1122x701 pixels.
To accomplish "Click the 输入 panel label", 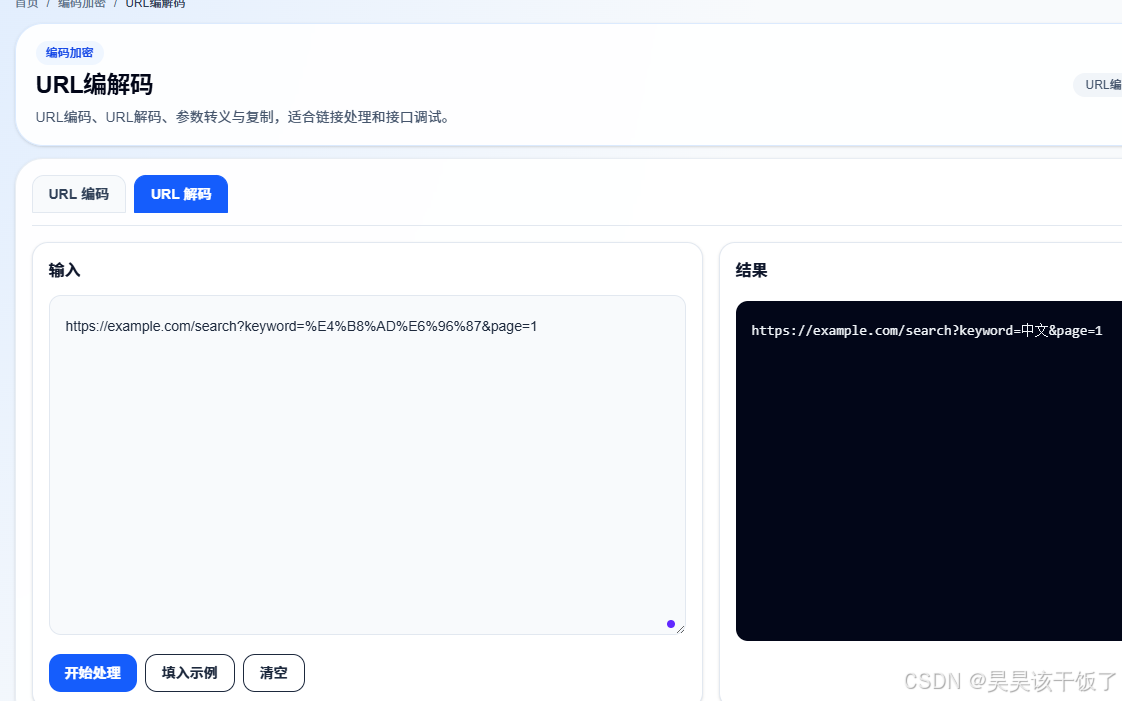I will (64, 270).
